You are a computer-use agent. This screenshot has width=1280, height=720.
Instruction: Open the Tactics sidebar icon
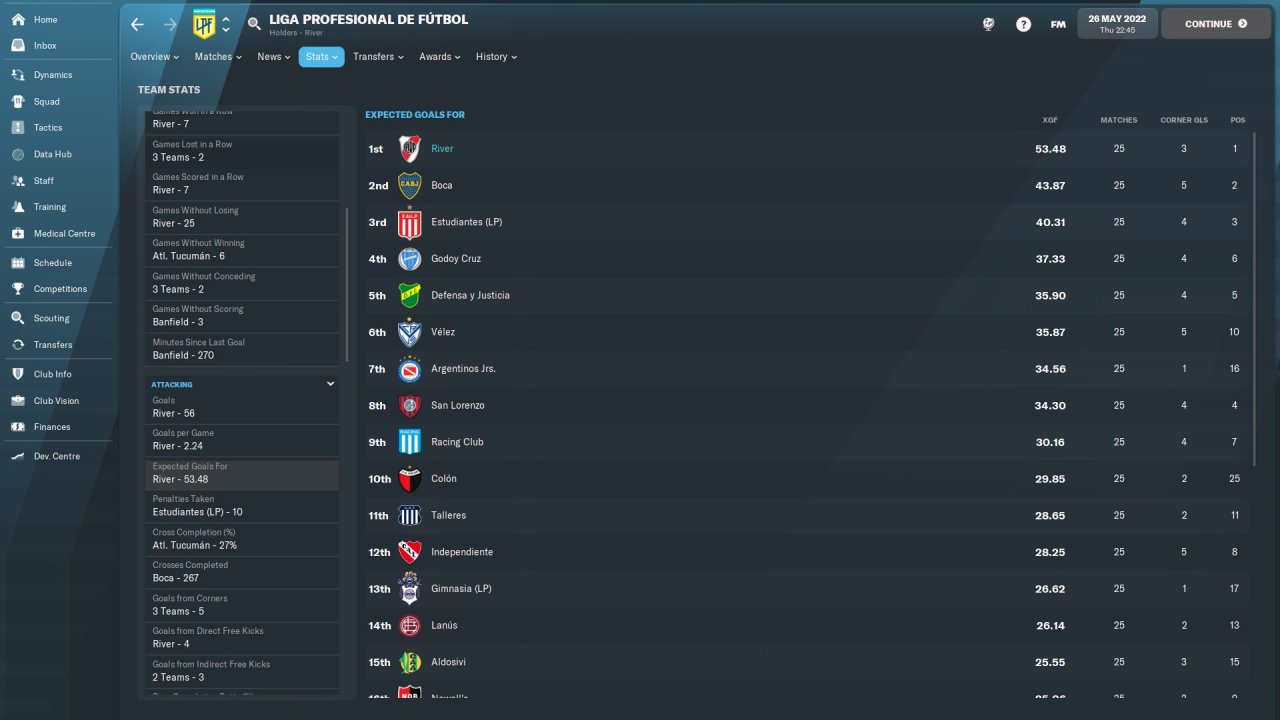coord(18,128)
